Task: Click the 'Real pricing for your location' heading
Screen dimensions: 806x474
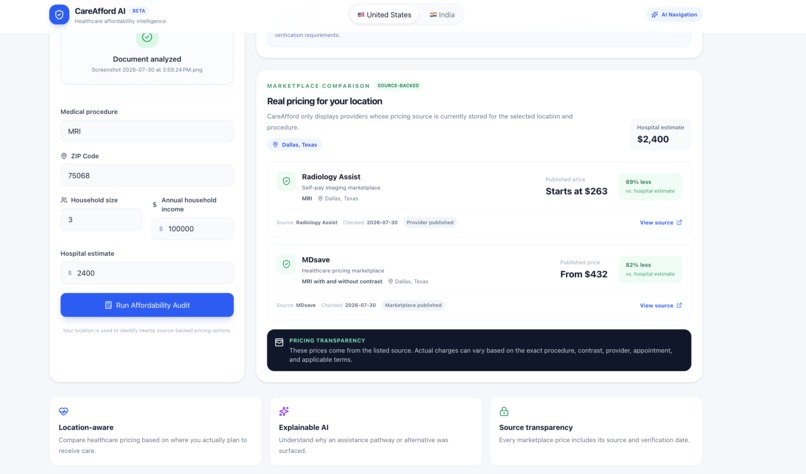Action: [x=324, y=101]
